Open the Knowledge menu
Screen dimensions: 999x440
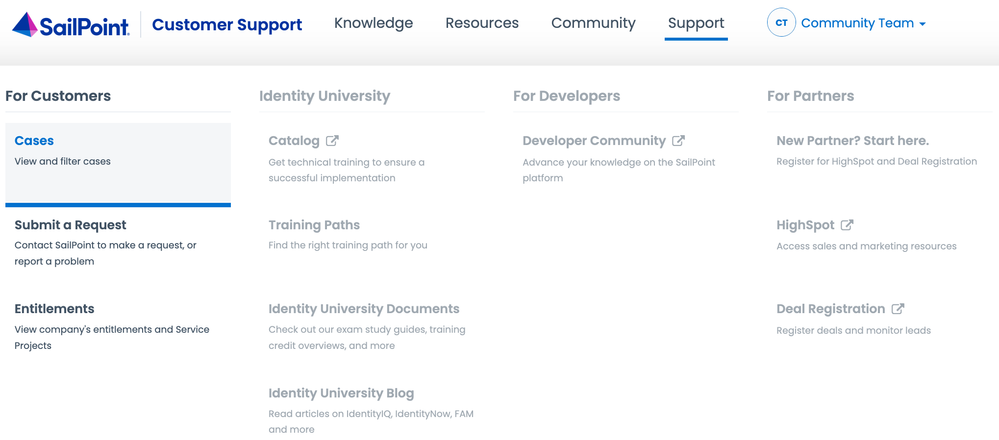pyautogui.click(x=373, y=23)
